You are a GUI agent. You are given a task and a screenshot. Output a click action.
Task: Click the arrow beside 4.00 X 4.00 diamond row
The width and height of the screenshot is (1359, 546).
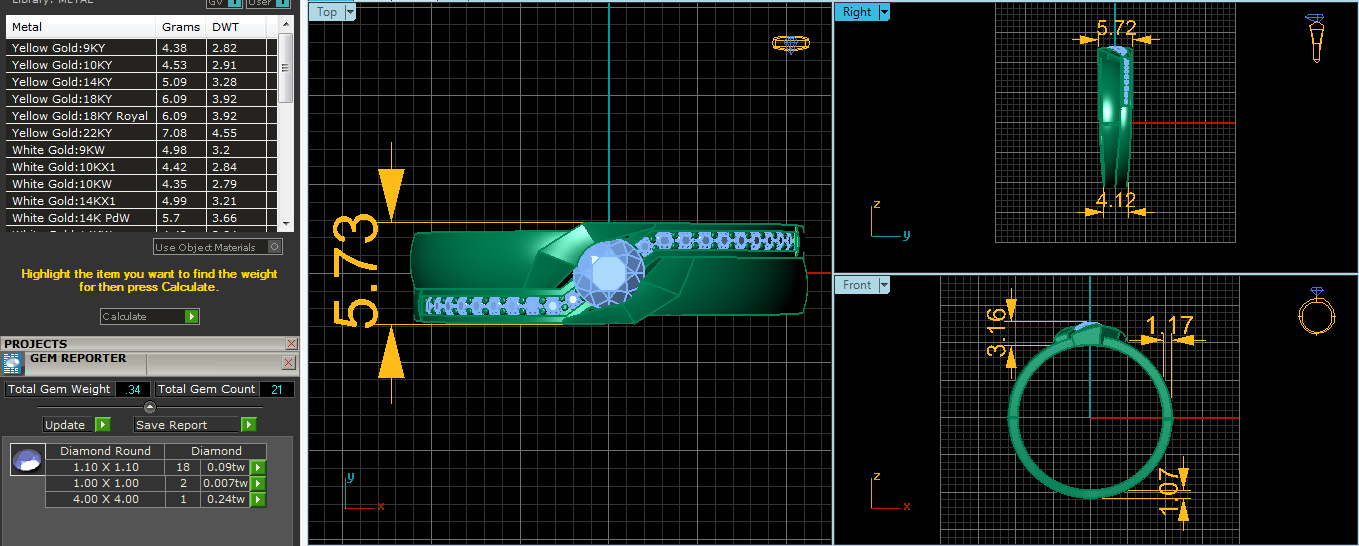257,499
